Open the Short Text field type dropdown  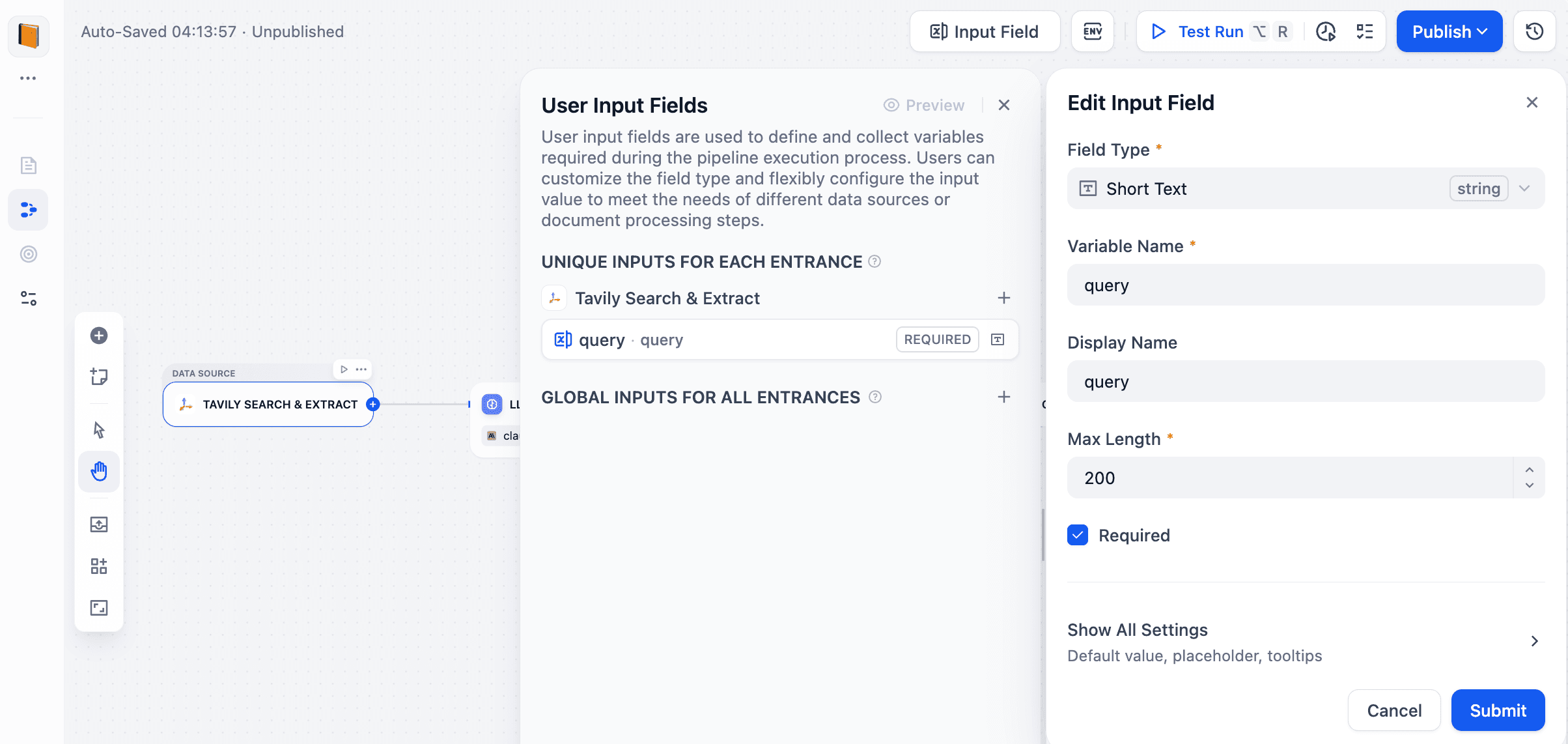pyautogui.click(x=1306, y=189)
